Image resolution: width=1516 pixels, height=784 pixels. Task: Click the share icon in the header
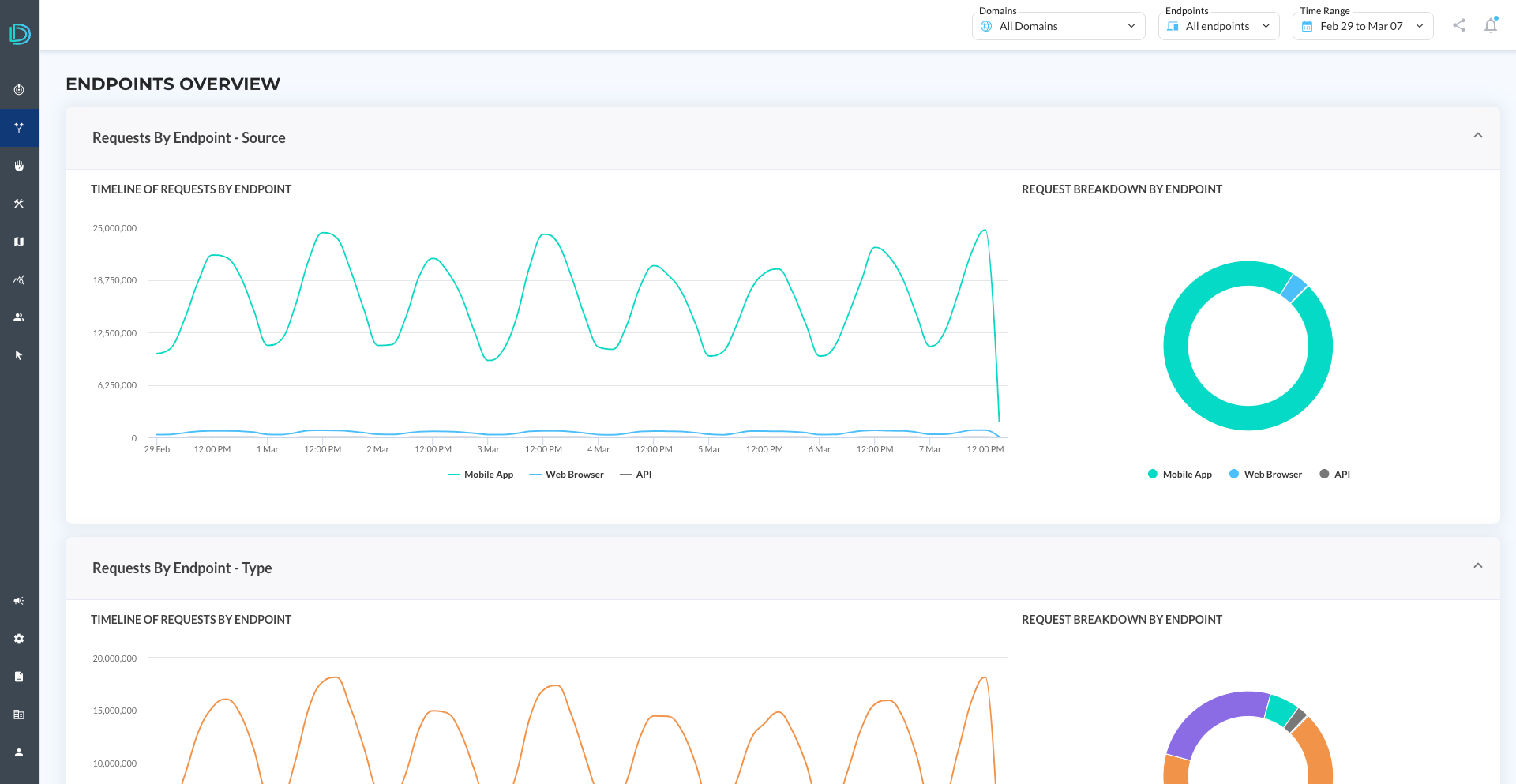tap(1458, 25)
